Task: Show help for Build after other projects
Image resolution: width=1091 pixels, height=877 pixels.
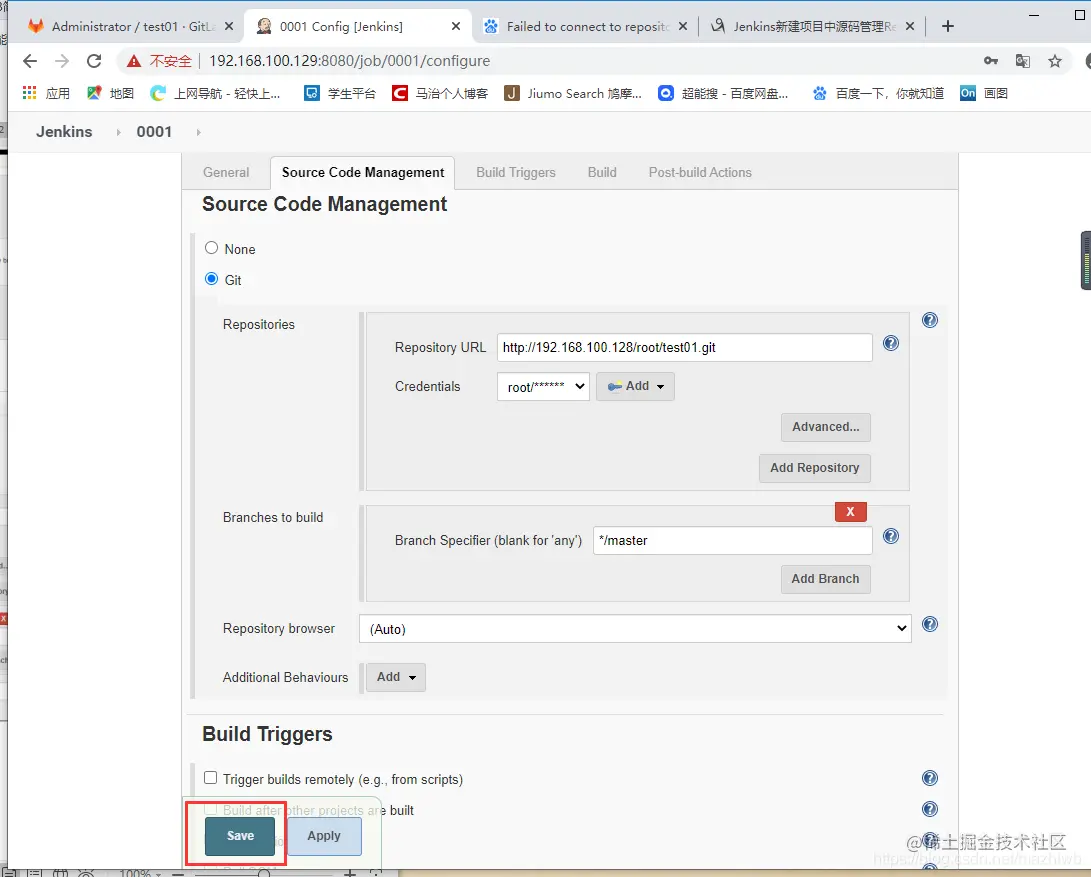Action: 930,809
